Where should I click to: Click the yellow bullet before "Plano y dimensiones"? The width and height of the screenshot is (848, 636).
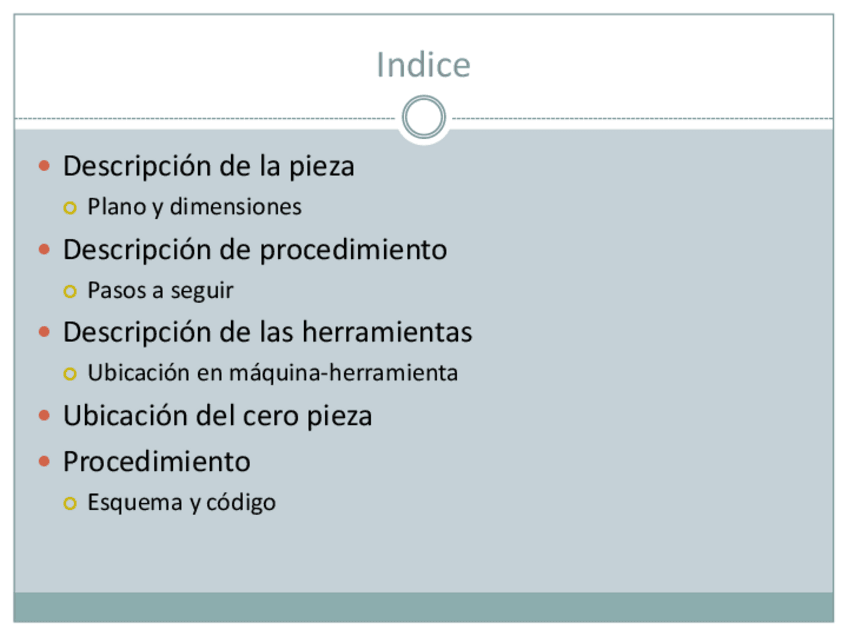click(69, 208)
